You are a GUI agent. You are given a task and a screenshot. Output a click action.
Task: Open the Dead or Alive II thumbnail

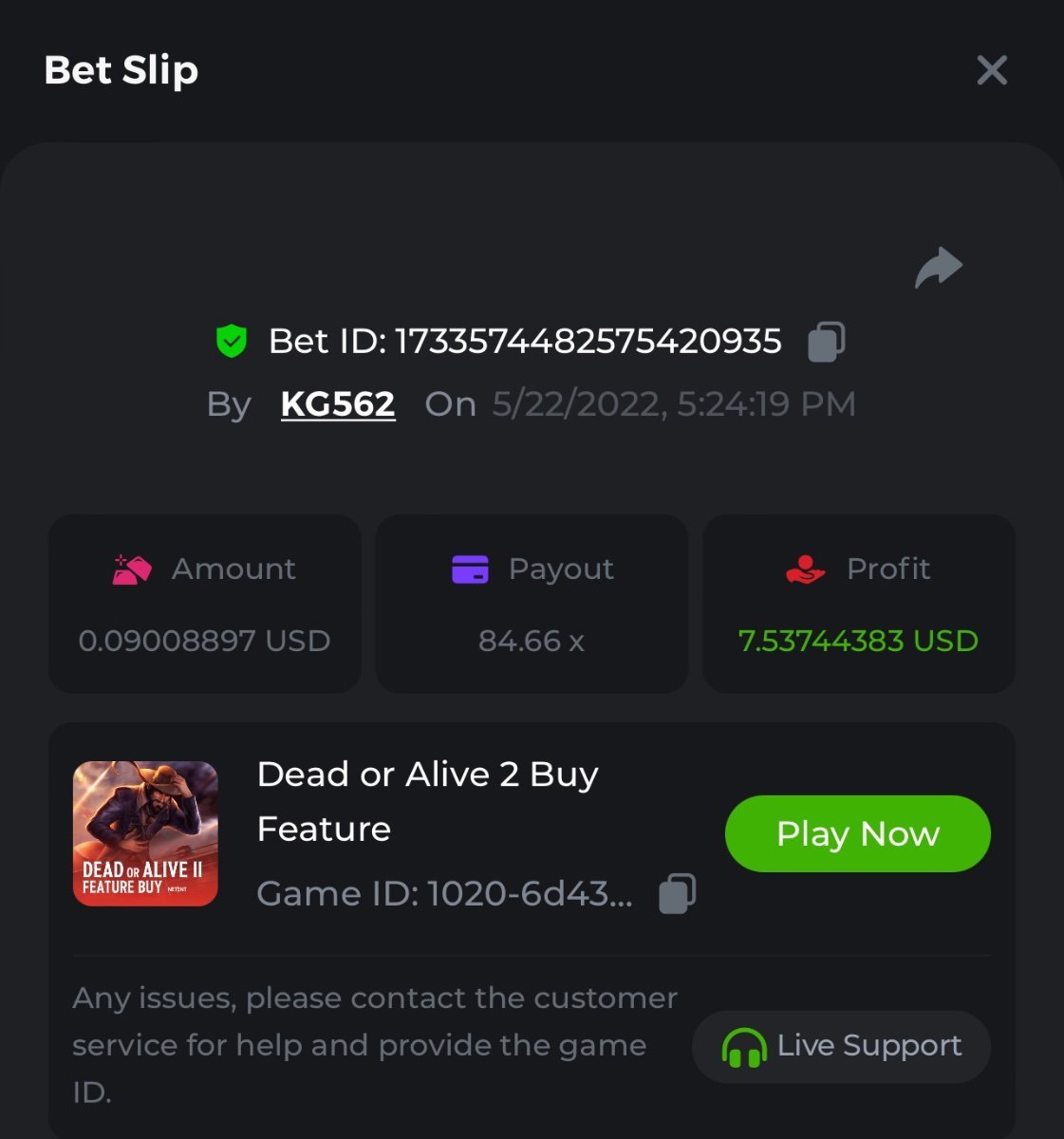[145, 833]
